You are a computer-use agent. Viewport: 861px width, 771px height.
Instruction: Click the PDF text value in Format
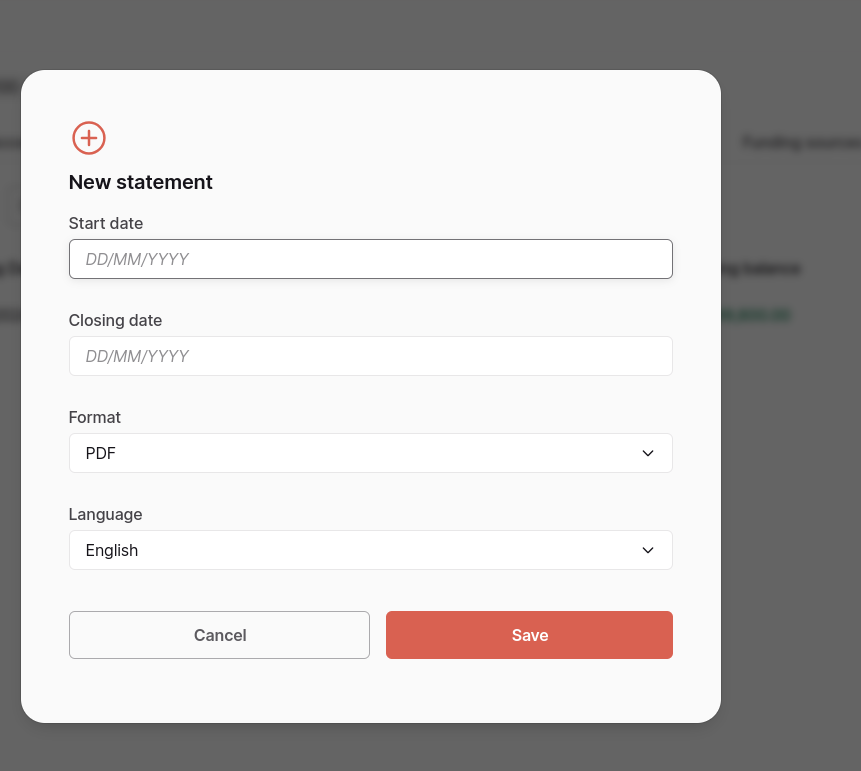tap(100, 453)
